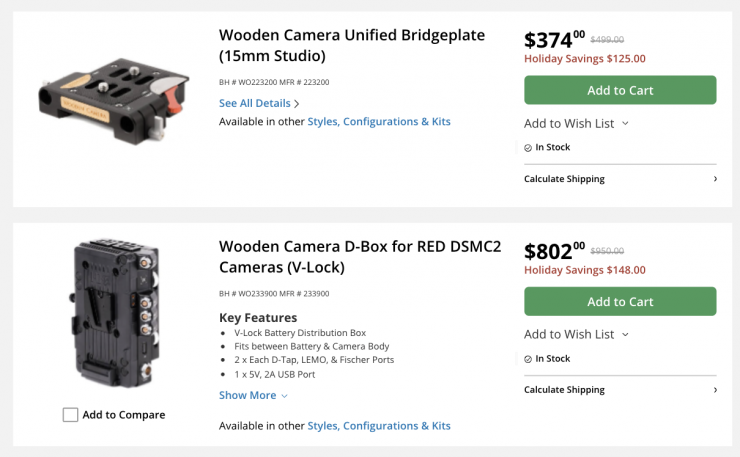Tick the Add to Compare checkbox
This screenshot has height=457, width=740.
[70, 414]
